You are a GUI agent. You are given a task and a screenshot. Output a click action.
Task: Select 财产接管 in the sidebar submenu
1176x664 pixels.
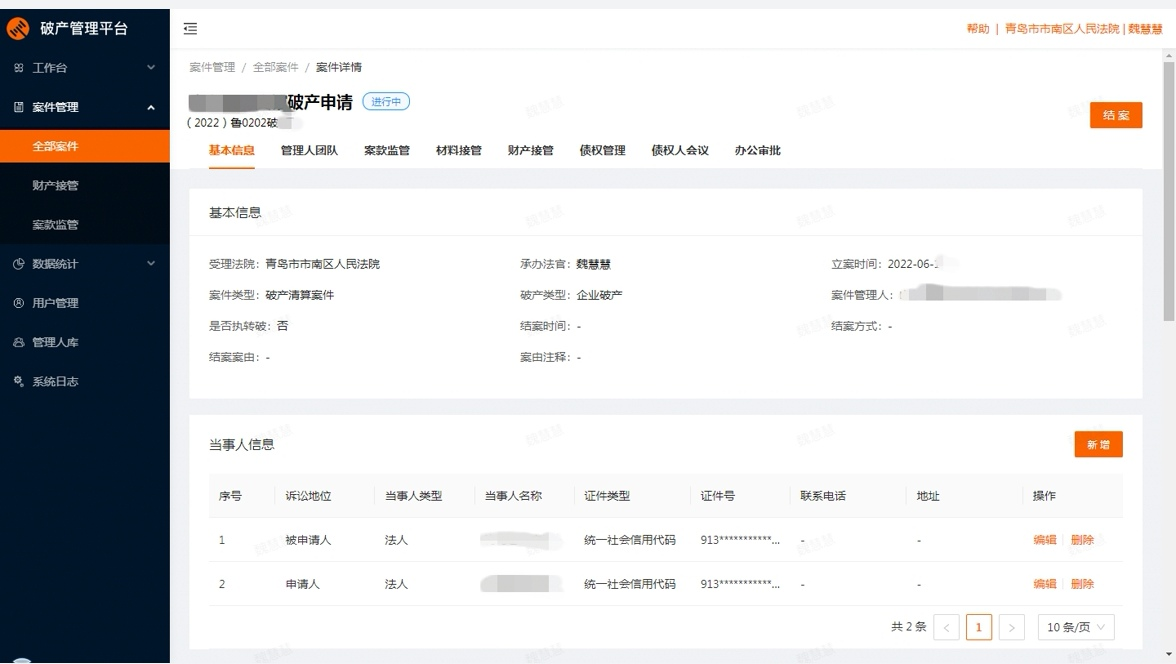click(x=55, y=186)
